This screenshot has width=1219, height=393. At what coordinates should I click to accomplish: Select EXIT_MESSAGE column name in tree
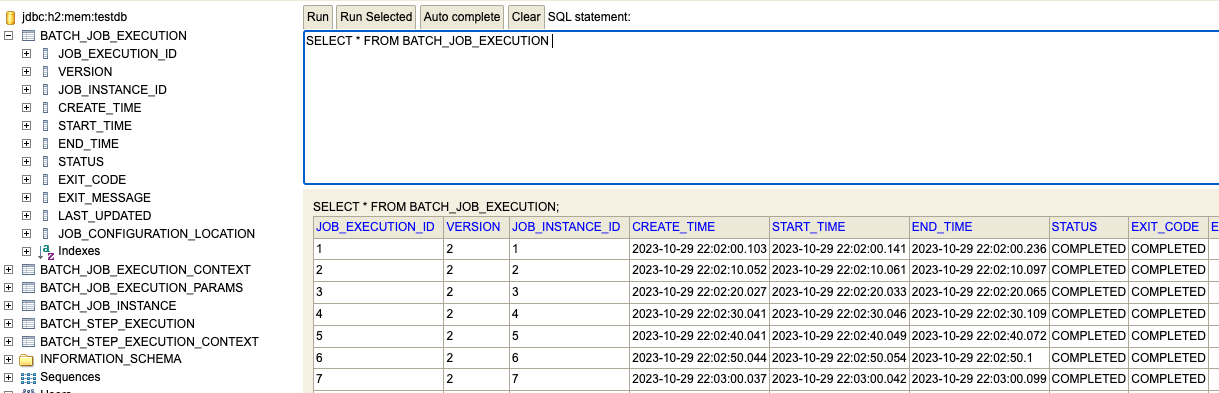(x=104, y=198)
